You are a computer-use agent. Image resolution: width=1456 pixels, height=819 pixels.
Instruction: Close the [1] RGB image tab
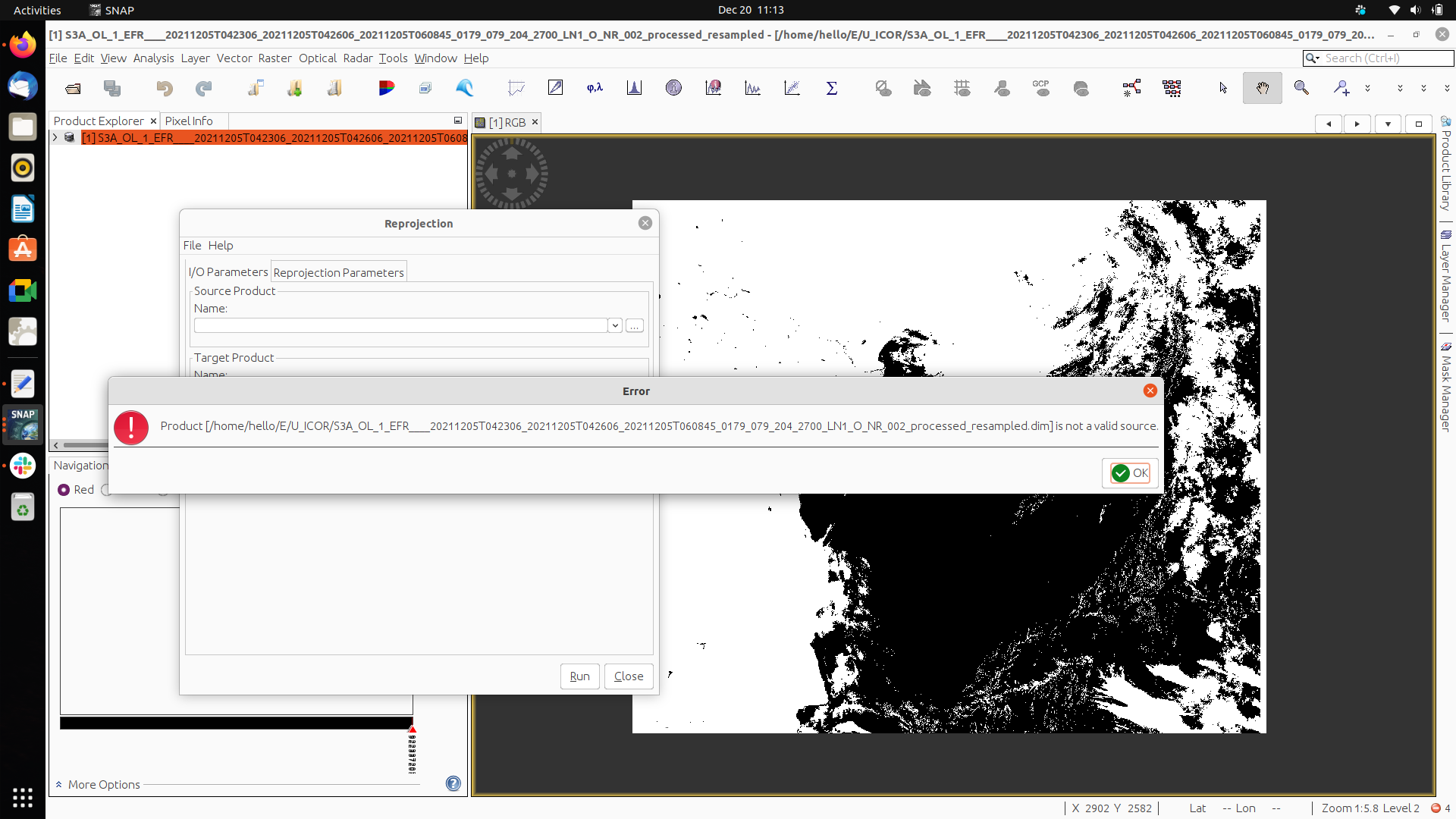(x=535, y=122)
